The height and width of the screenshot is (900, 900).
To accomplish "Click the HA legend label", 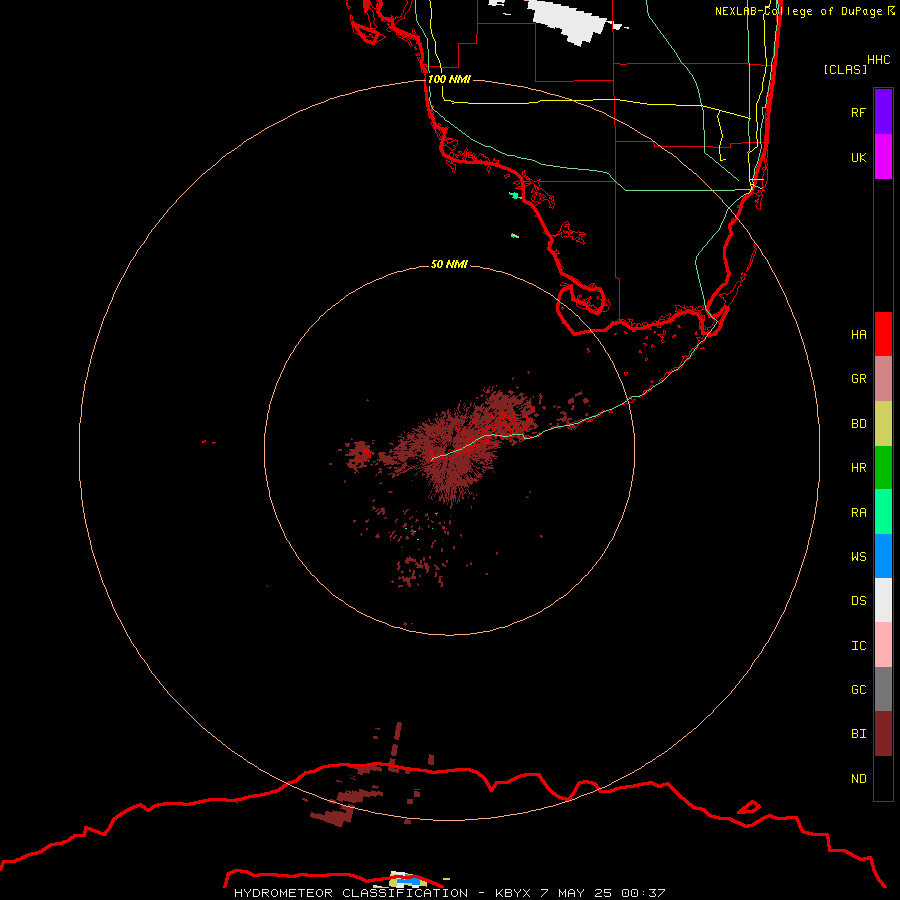I will coord(858,334).
